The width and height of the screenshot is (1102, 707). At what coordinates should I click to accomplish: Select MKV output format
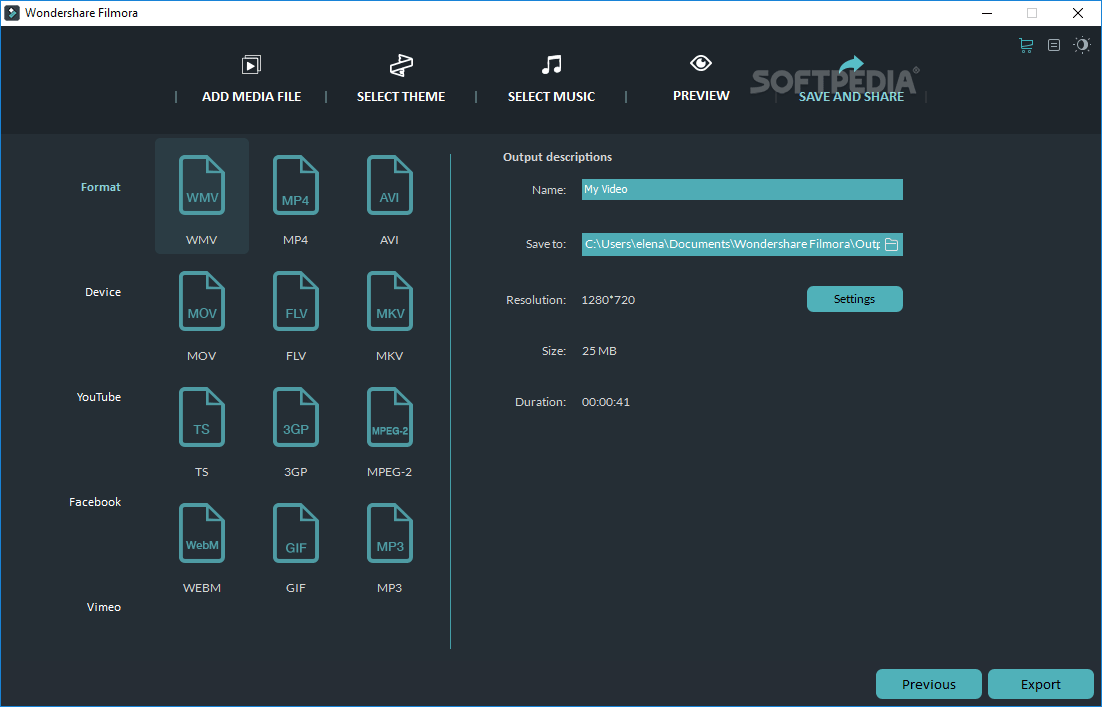(390, 301)
